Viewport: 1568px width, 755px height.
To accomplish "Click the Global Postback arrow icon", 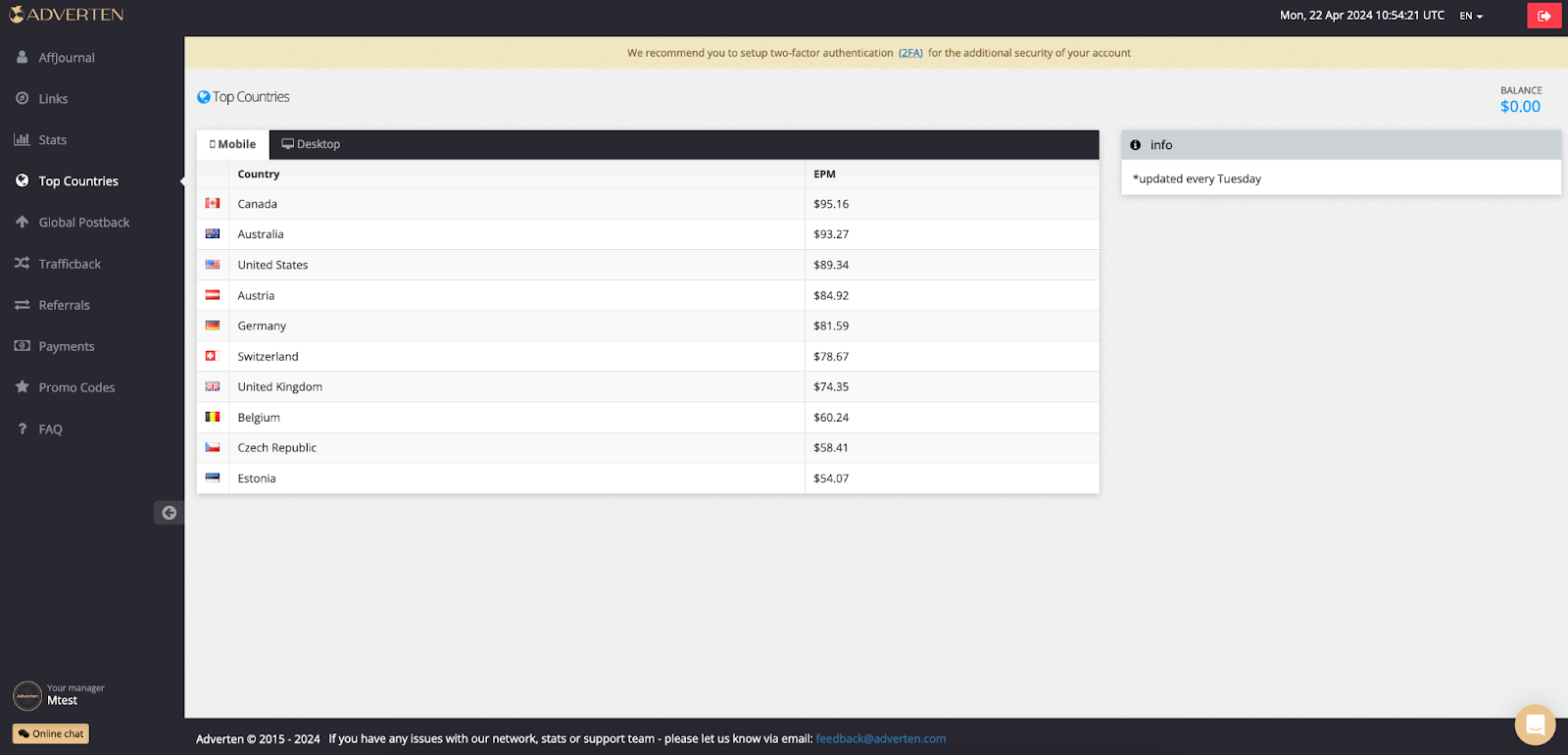I will coord(22,222).
